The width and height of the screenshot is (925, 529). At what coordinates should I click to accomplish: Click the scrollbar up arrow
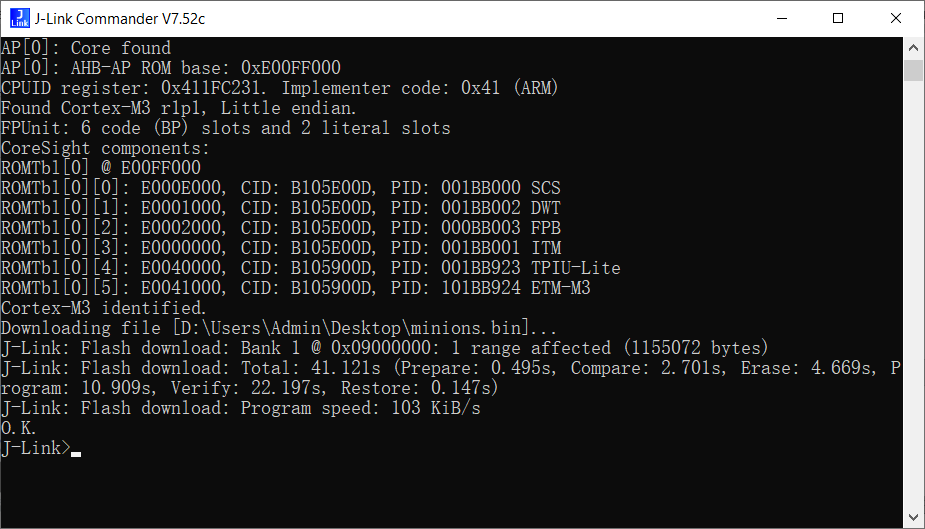[914, 47]
